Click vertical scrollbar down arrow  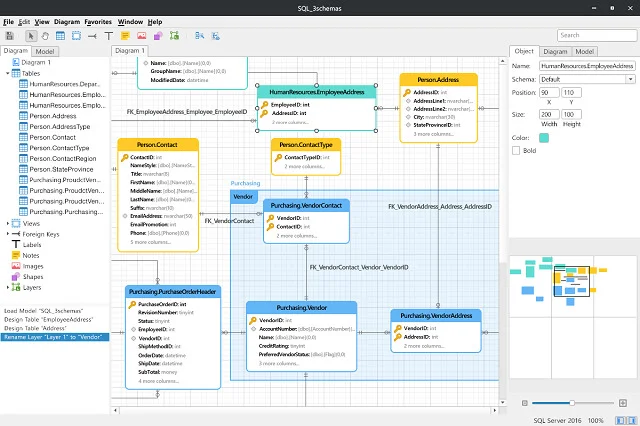point(502,402)
